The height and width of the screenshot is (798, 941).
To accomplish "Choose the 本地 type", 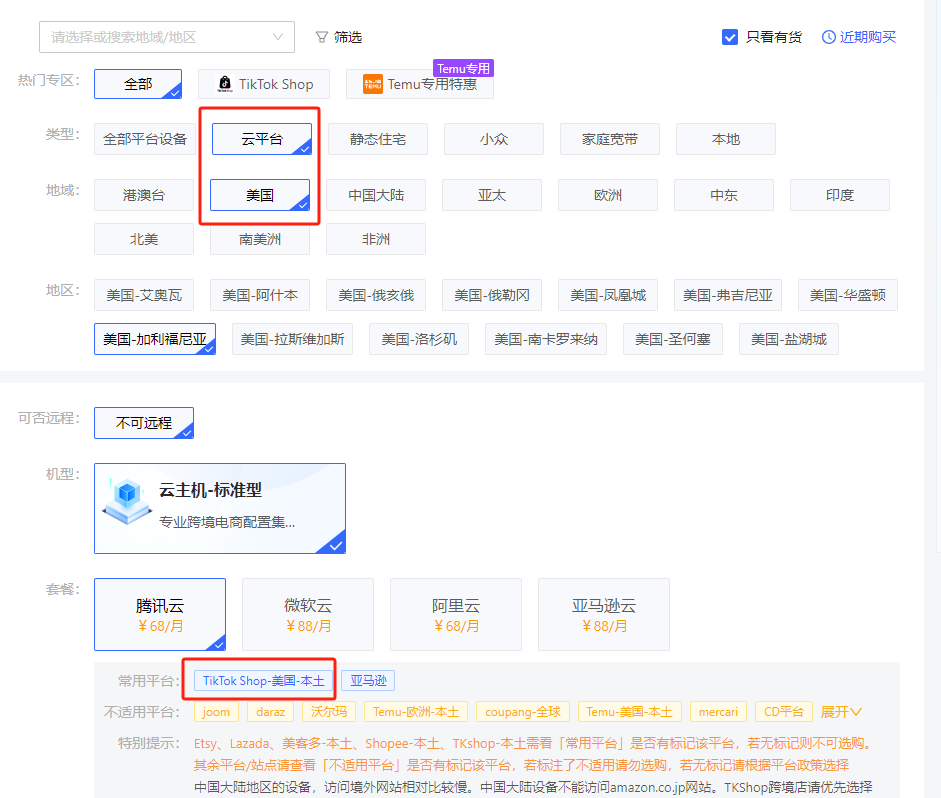I will click(726, 139).
